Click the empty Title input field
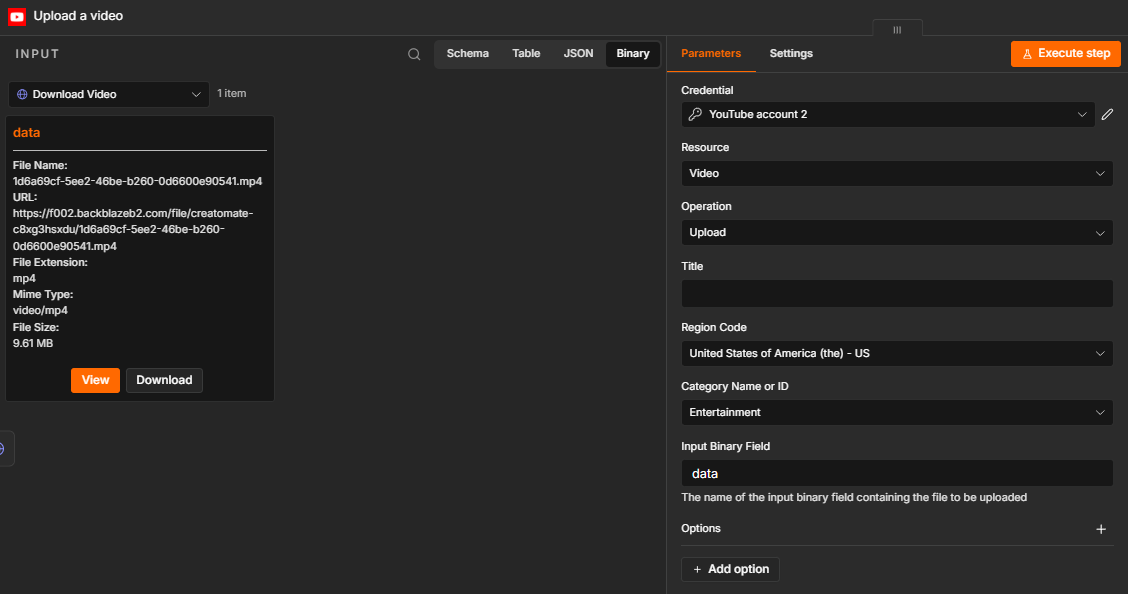This screenshot has width=1128, height=594. (x=897, y=293)
